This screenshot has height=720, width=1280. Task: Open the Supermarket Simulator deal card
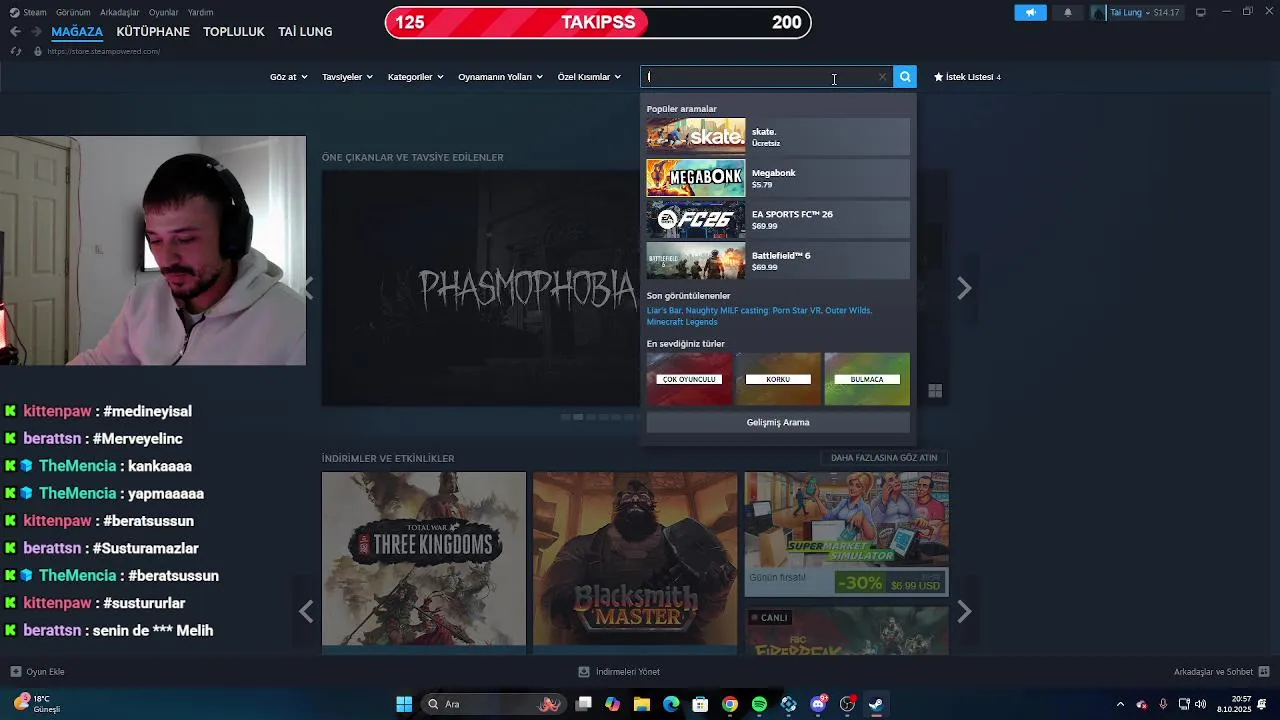[846, 534]
